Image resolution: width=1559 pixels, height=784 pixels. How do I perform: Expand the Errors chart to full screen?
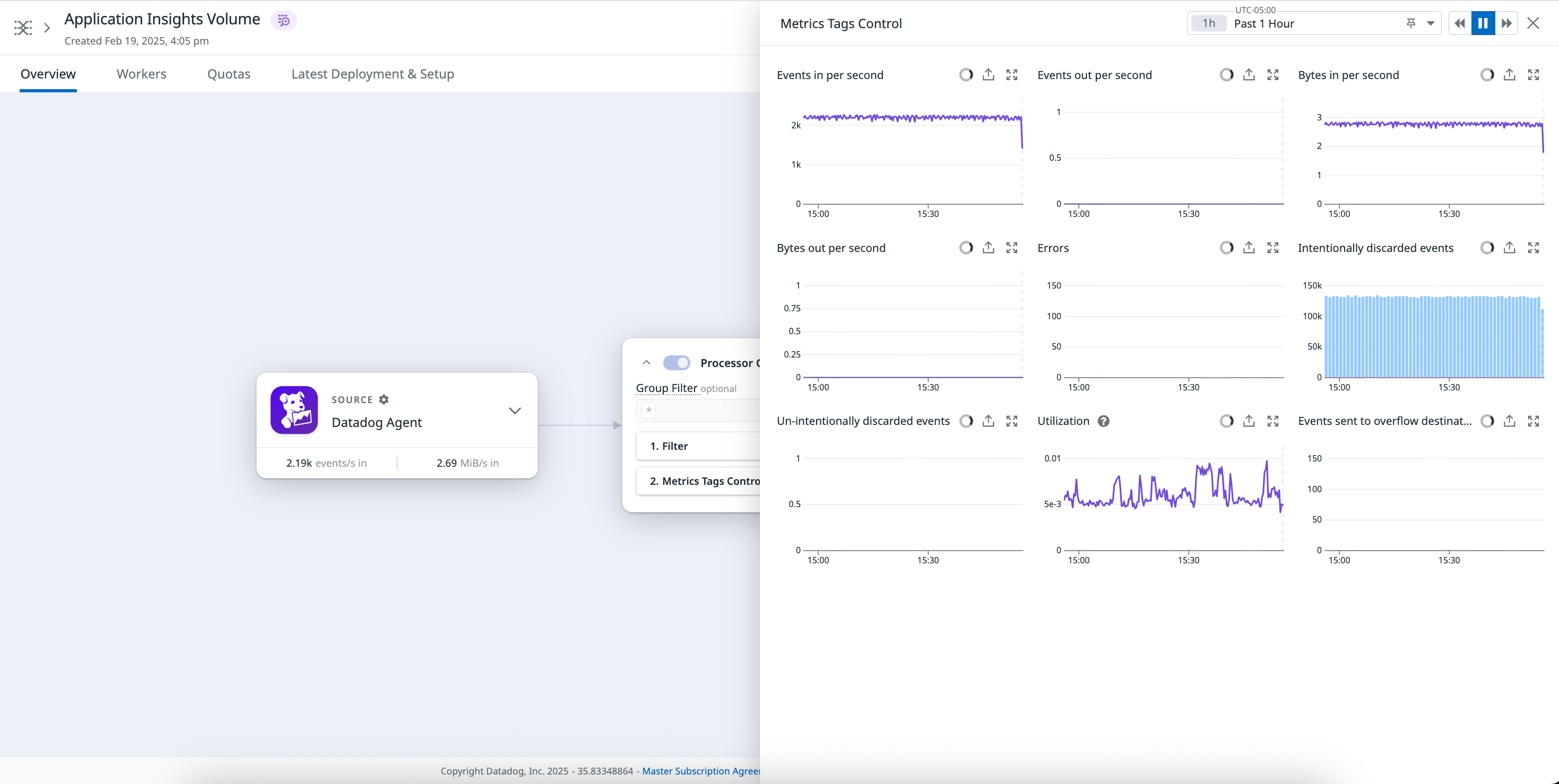tap(1272, 247)
